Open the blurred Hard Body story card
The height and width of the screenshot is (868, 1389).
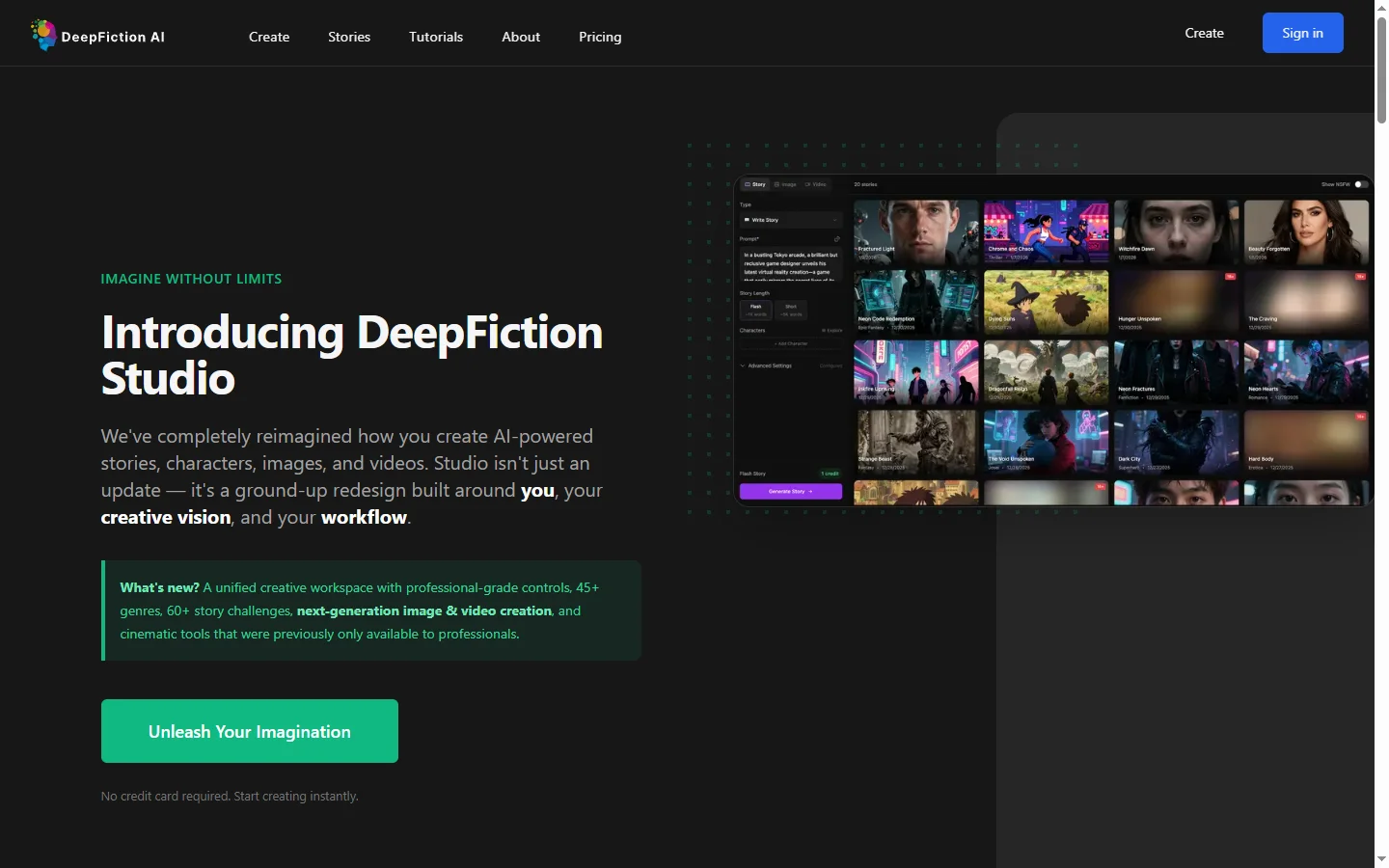(1307, 442)
